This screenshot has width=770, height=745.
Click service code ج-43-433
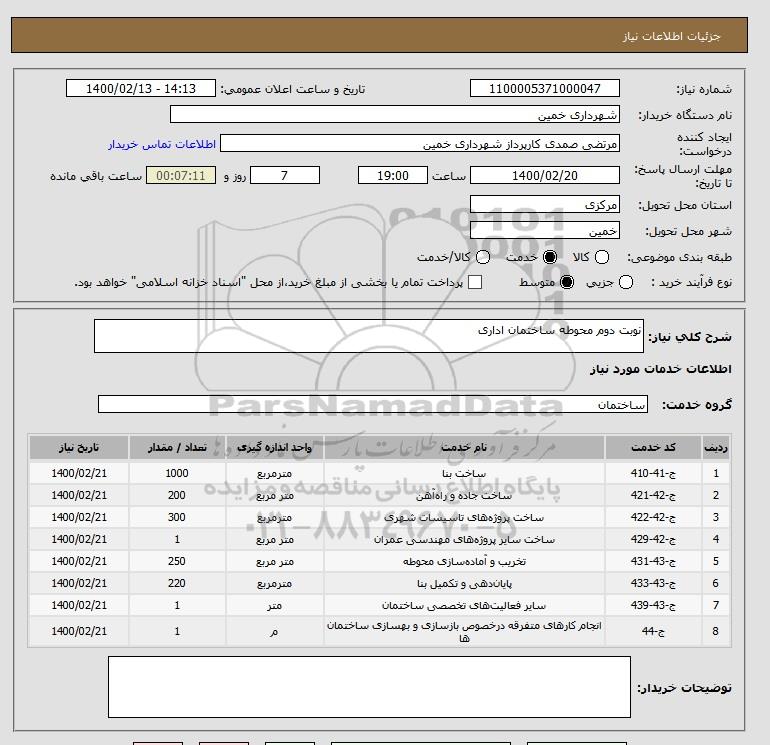coord(653,583)
